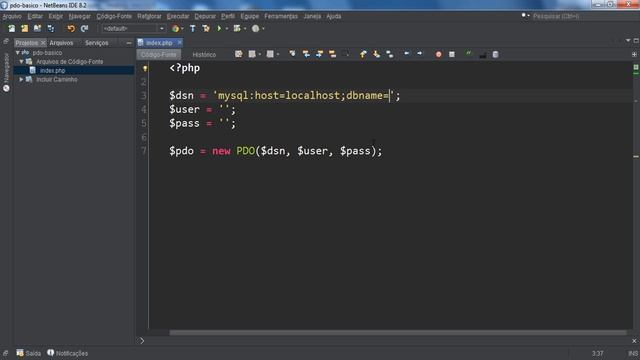Click the Build Project hammer icon

pyautogui.click(x=193, y=29)
